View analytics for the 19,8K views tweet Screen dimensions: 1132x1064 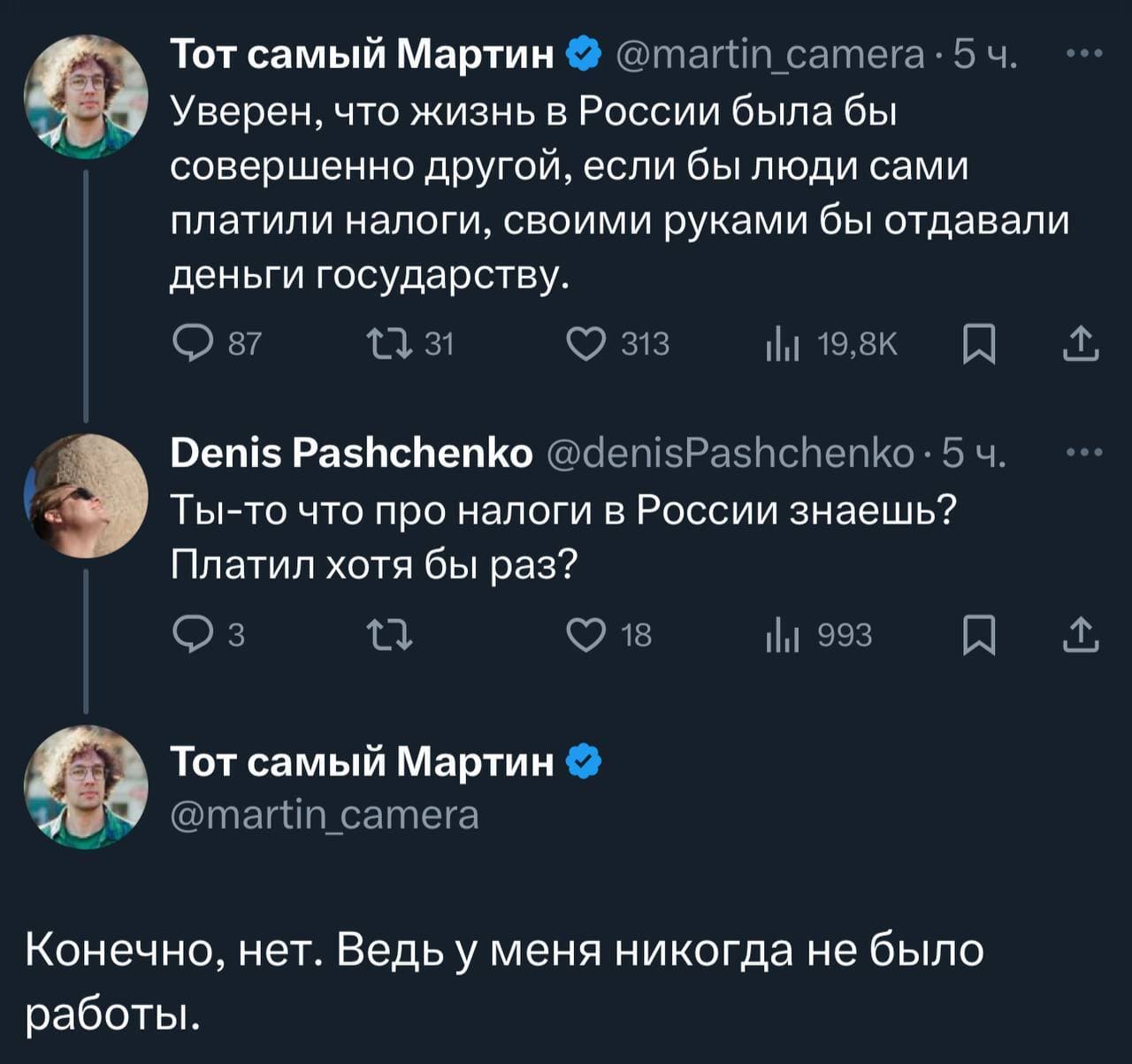point(782,343)
